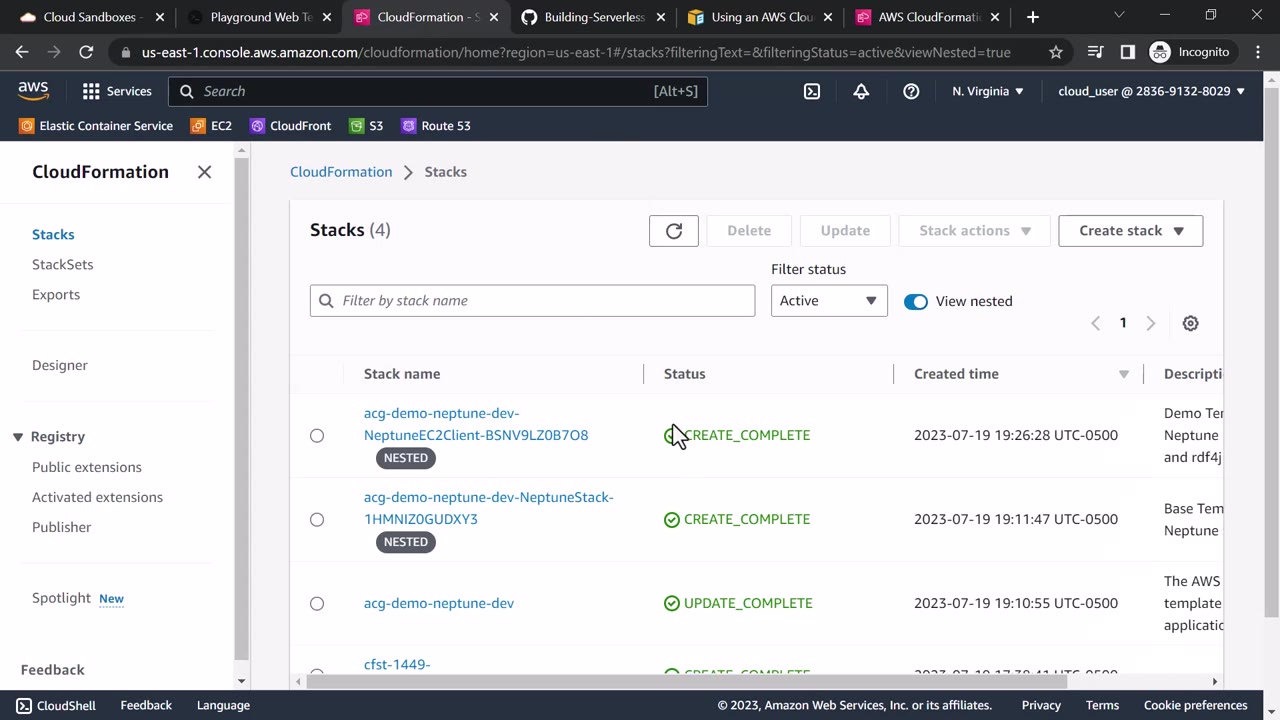Viewport: 1280px width, 720px height.
Task: Select the NeptuneEC2Client stack radio button
Action: pos(317,435)
